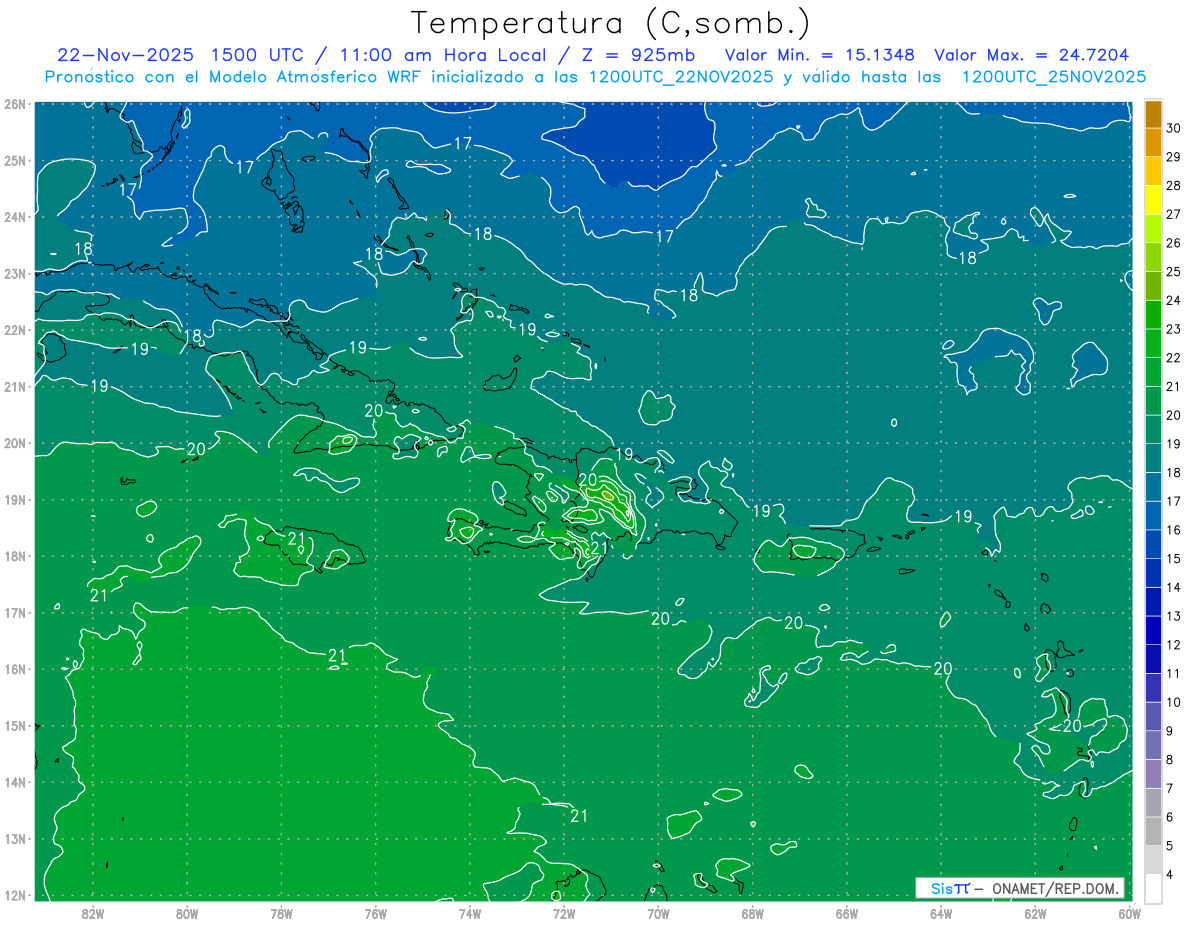Click the 12N latitude axis label
The image size is (1200, 927).
pyautogui.click(x=14, y=895)
